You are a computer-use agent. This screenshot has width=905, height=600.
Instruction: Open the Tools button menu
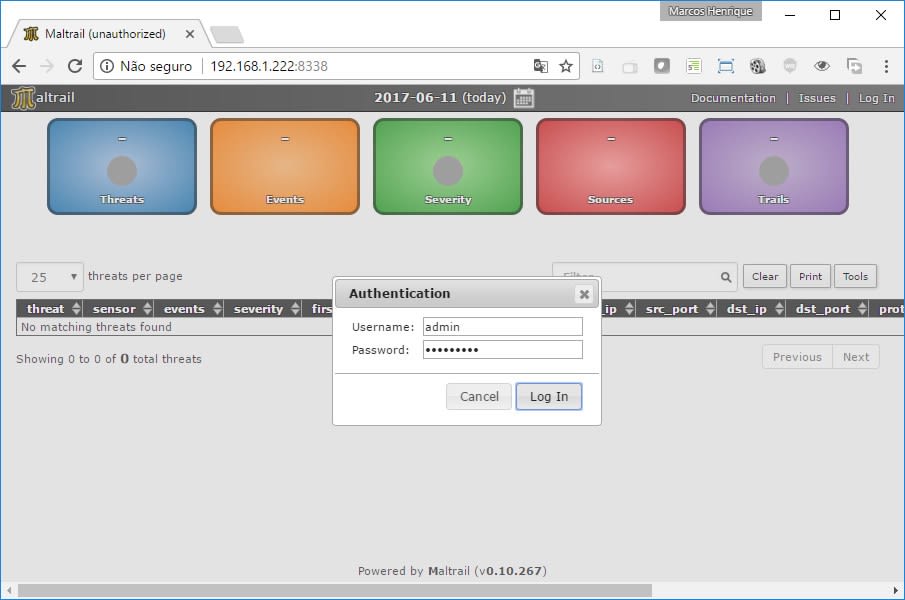[855, 276]
